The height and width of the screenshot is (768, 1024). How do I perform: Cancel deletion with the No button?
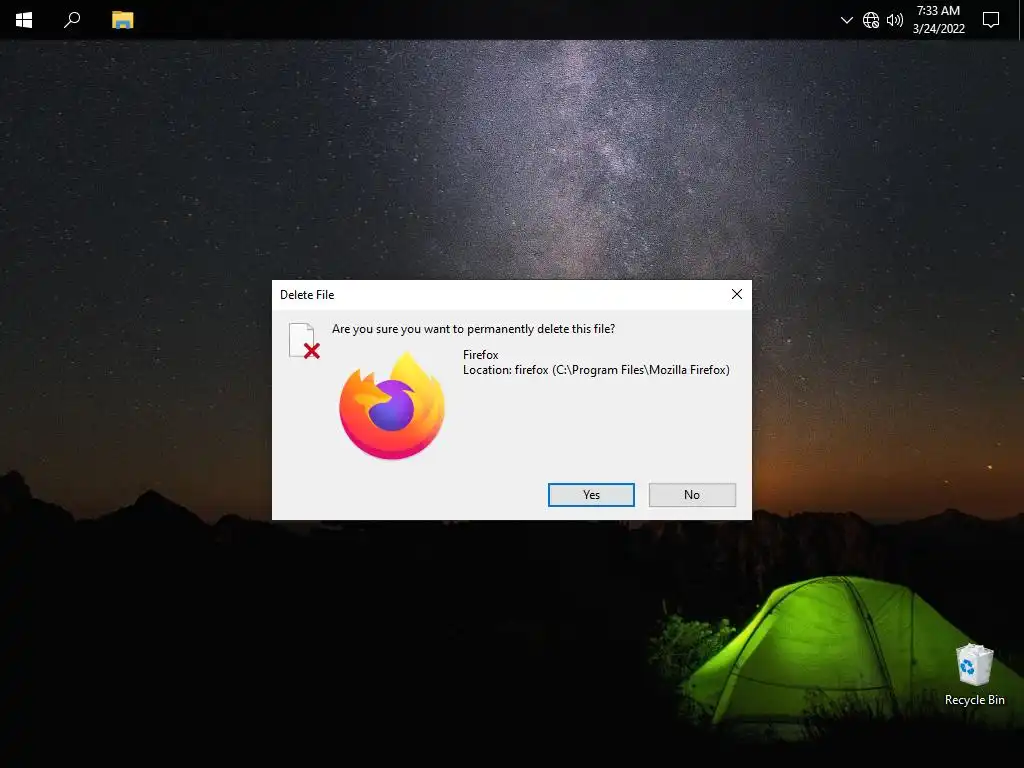tap(692, 495)
